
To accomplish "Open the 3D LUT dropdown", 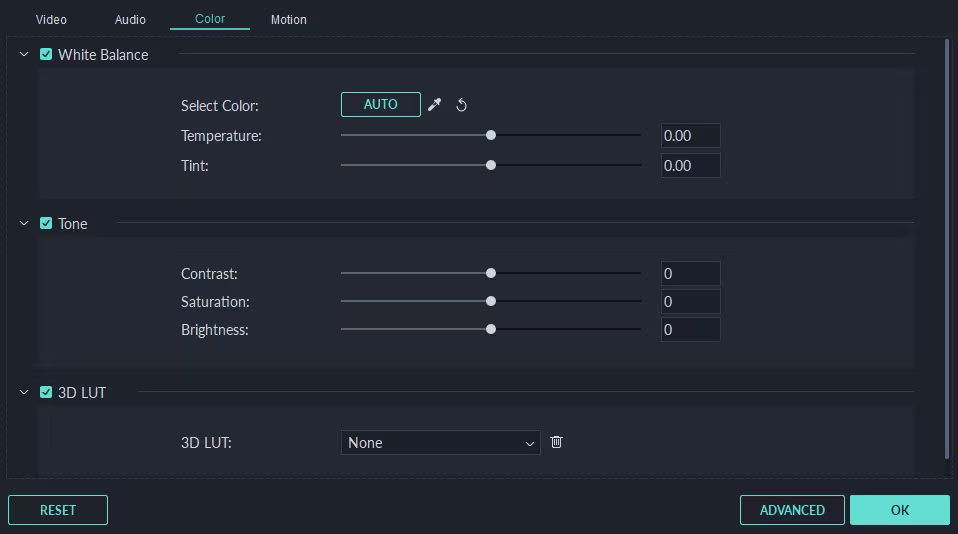I will click(x=440, y=443).
